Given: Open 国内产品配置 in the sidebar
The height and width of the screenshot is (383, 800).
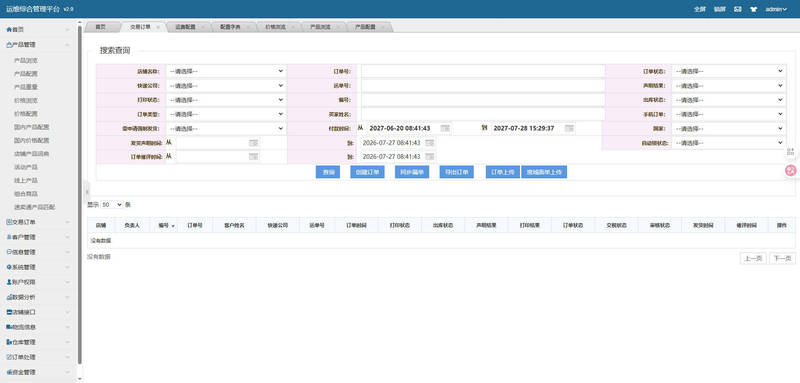Looking at the screenshot, I should [x=32, y=127].
